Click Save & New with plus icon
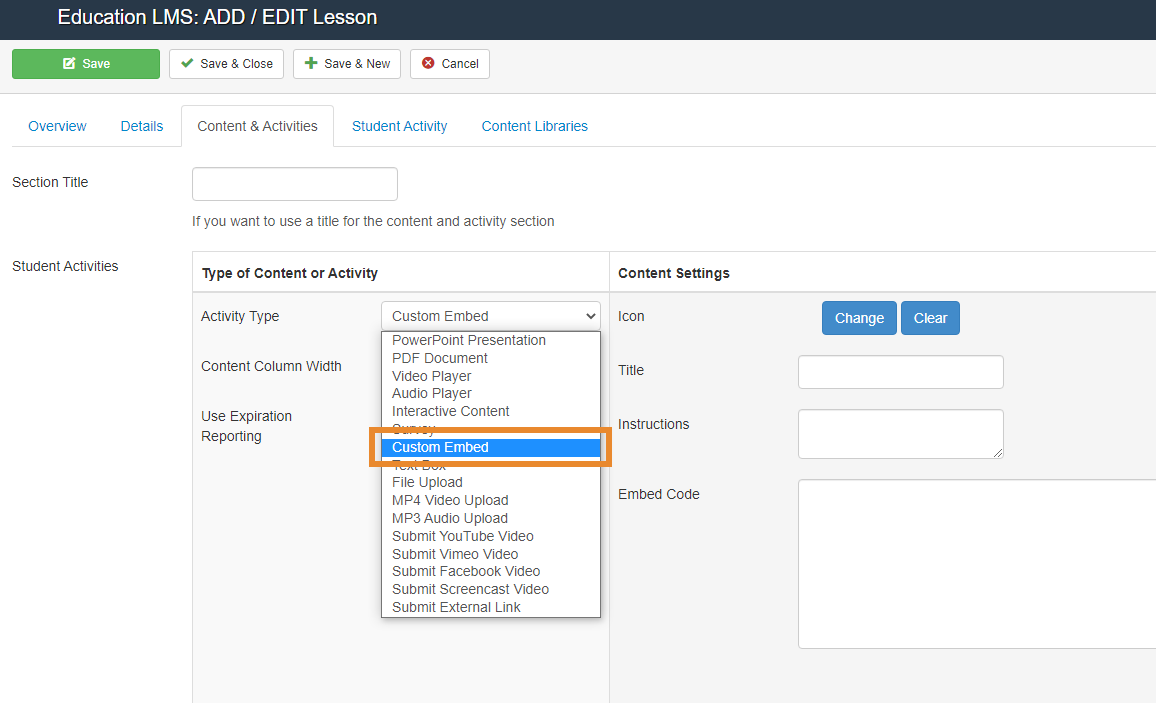The height and width of the screenshot is (703, 1156). click(x=347, y=64)
